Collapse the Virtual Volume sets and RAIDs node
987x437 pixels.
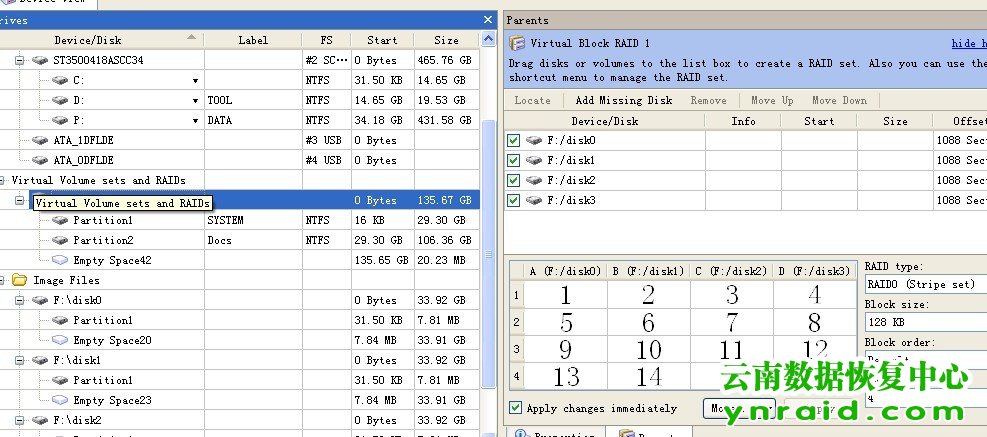point(4,180)
